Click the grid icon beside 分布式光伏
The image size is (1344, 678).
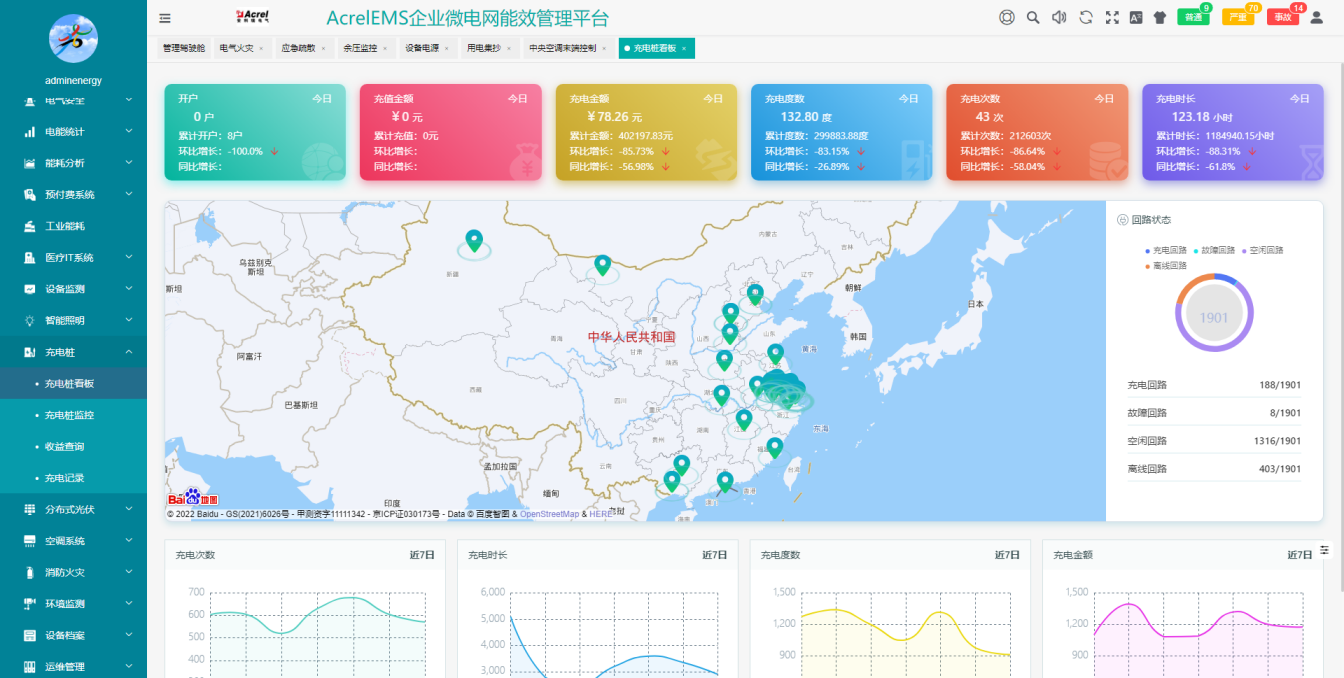[x=29, y=509]
